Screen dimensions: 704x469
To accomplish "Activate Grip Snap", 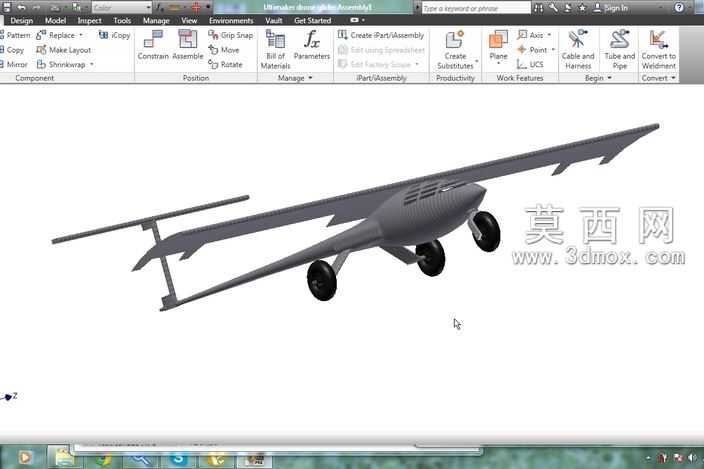I will click(230, 35).
